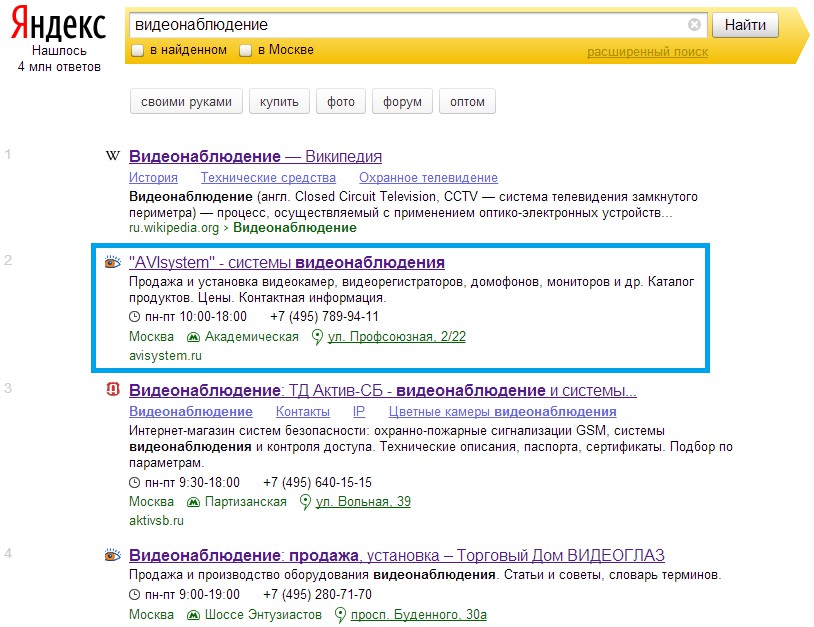Image resolution: width=814 pixels, height=627 pixels.
Task: Open the ул. Профсоюзная, 2/22 address
Action: (x=397, y=337)
